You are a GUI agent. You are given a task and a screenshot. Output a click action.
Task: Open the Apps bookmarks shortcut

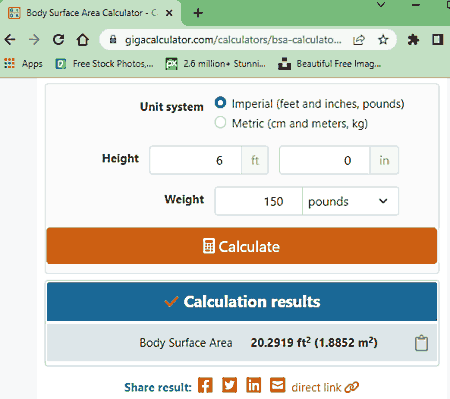point(23,63)
